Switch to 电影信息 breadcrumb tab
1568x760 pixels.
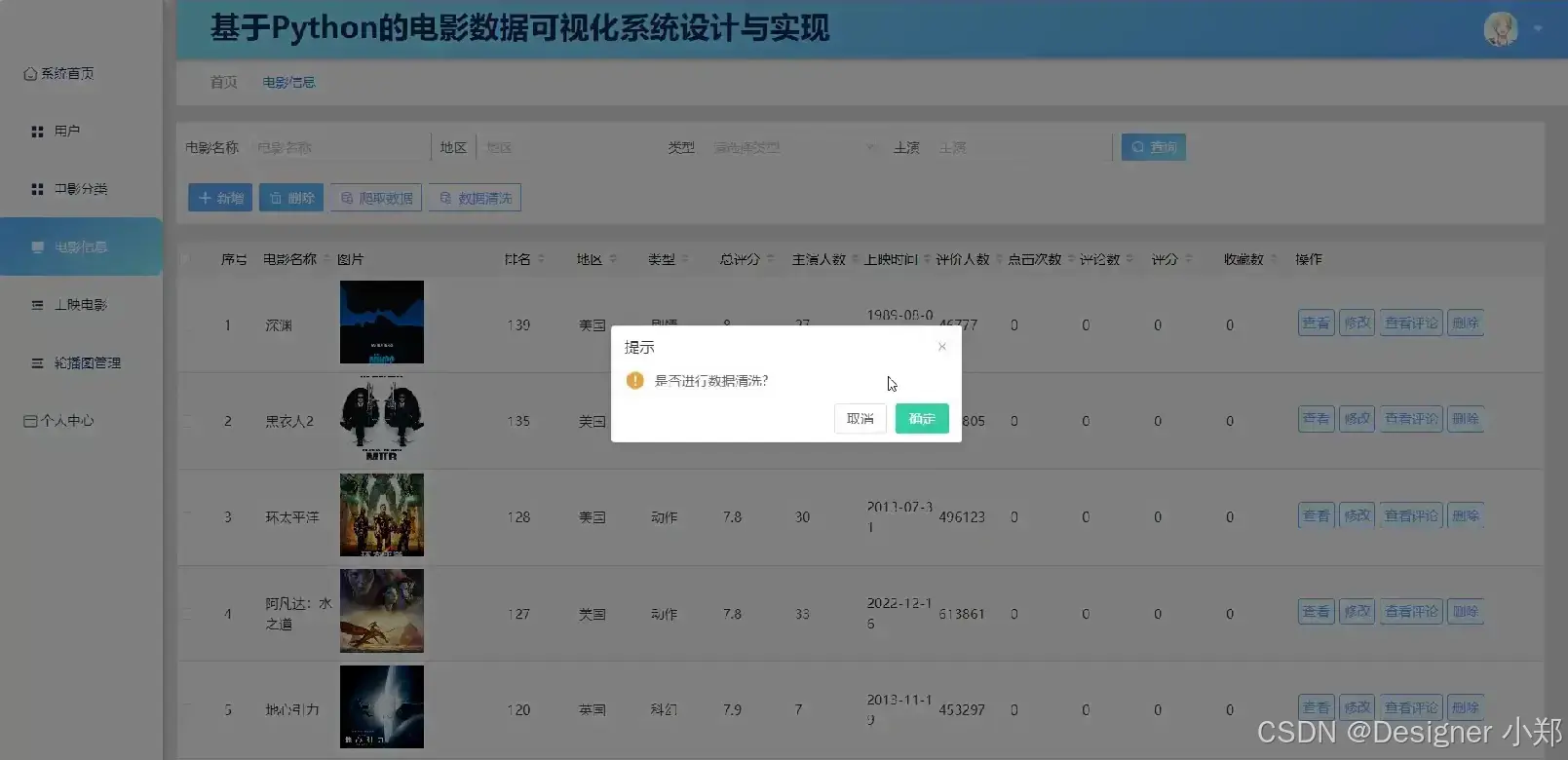pos(288,82)
